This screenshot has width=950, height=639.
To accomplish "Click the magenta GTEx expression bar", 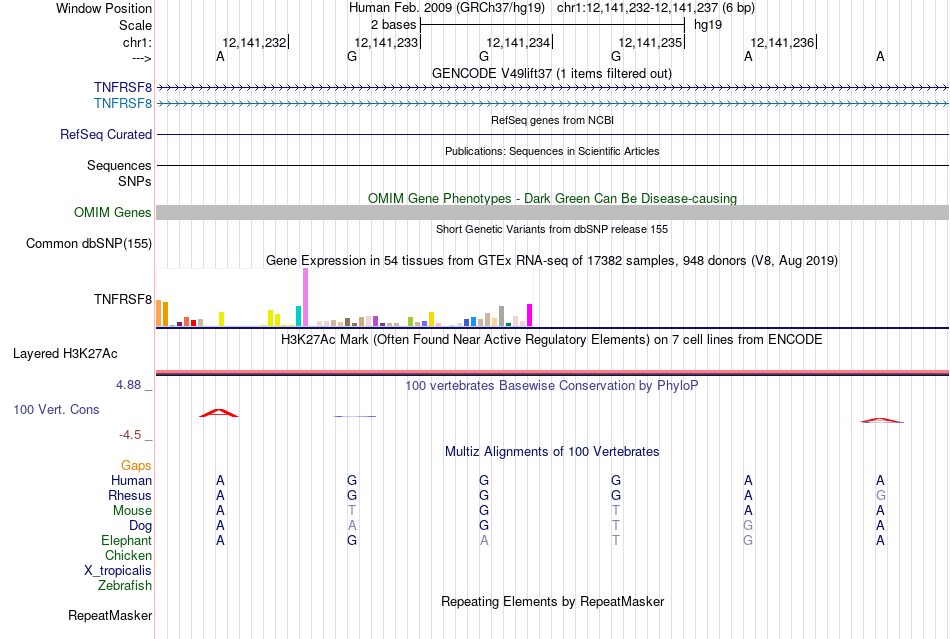I will pos(530,315).
